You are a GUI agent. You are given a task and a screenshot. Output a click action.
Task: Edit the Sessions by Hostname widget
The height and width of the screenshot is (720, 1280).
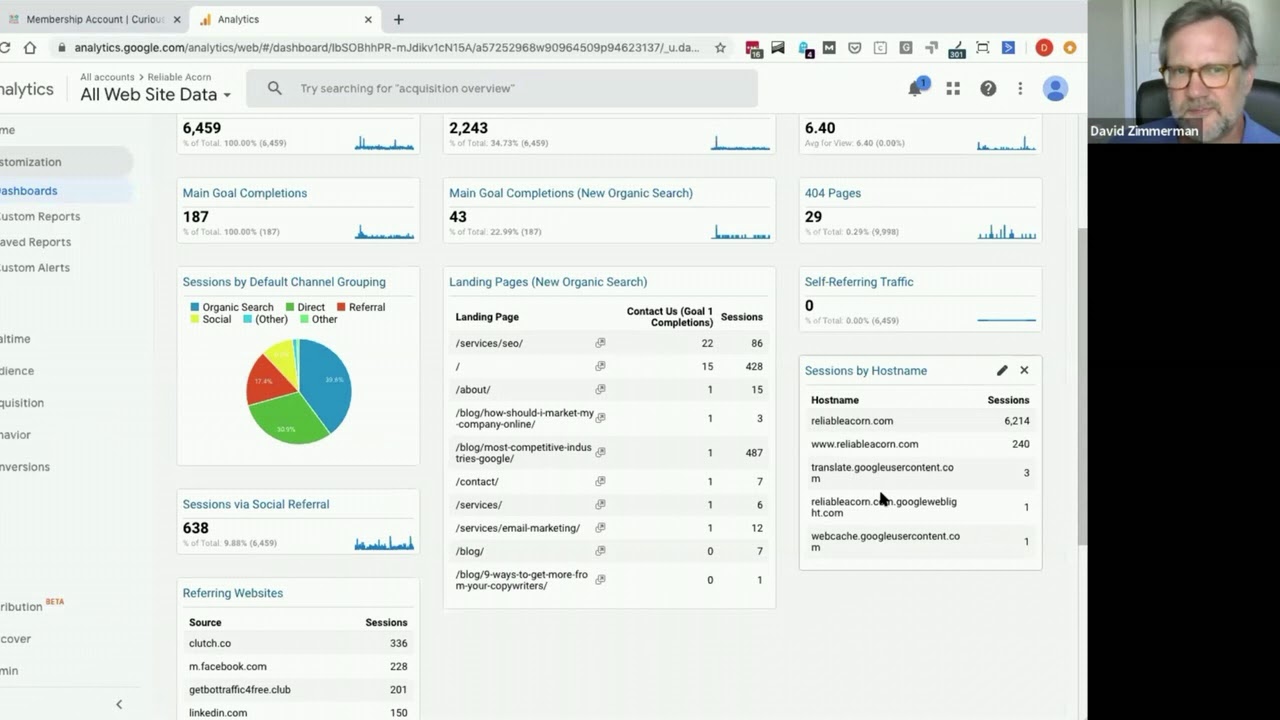(x=1002, y=370)
